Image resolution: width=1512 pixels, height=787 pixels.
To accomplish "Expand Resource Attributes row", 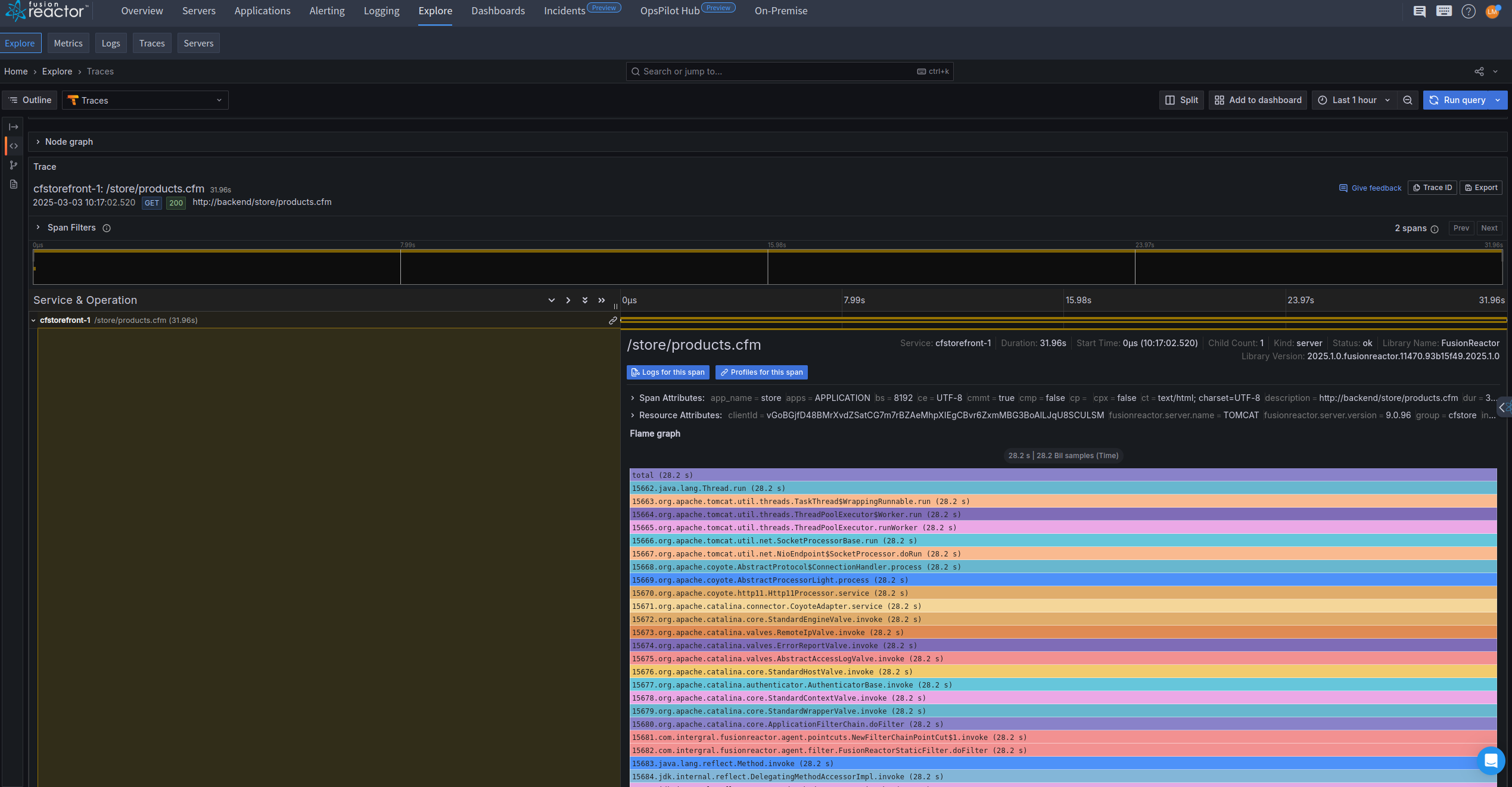I will point(632,415).
